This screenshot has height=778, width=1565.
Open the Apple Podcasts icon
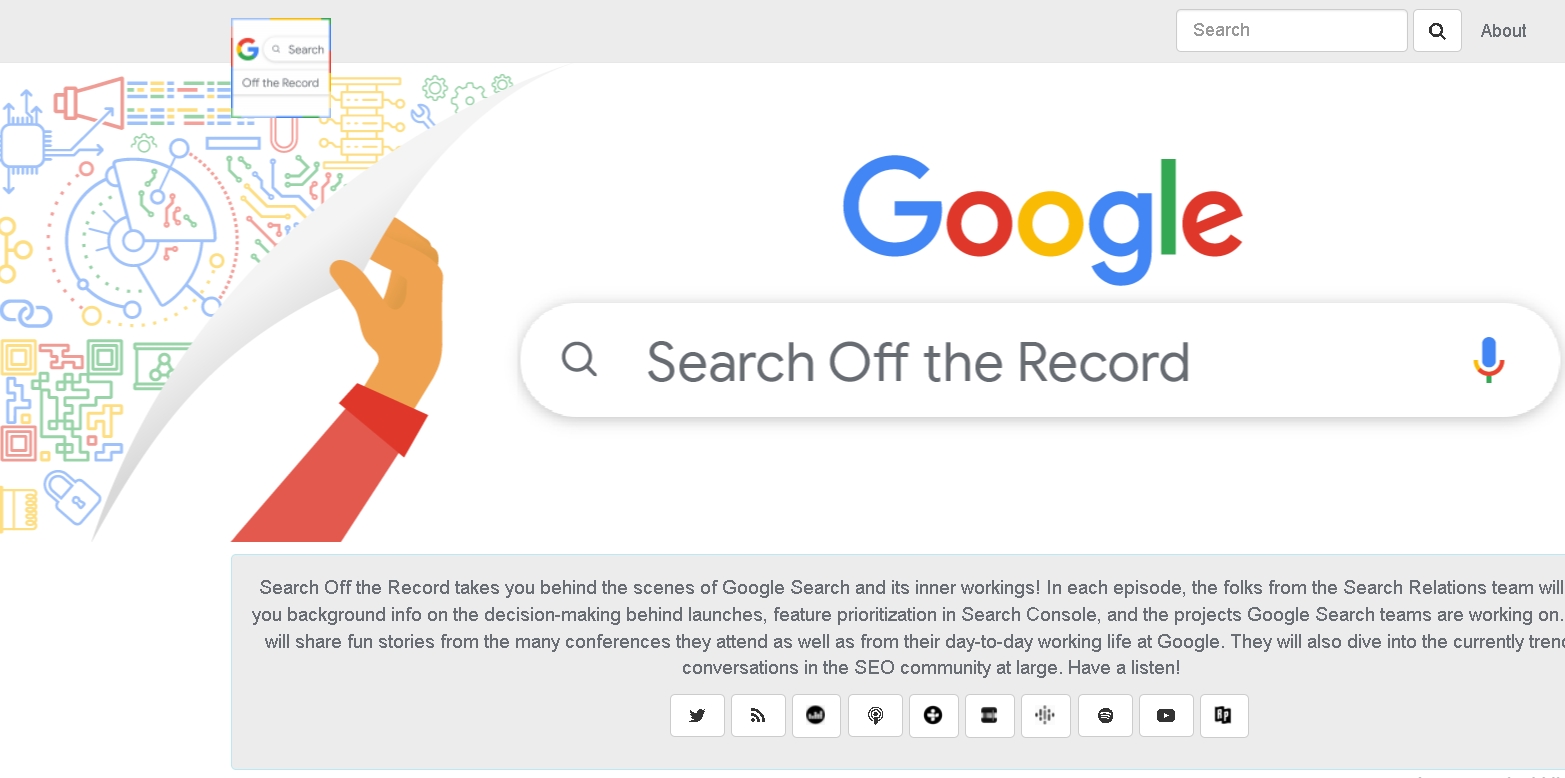(x=875, y=715)
